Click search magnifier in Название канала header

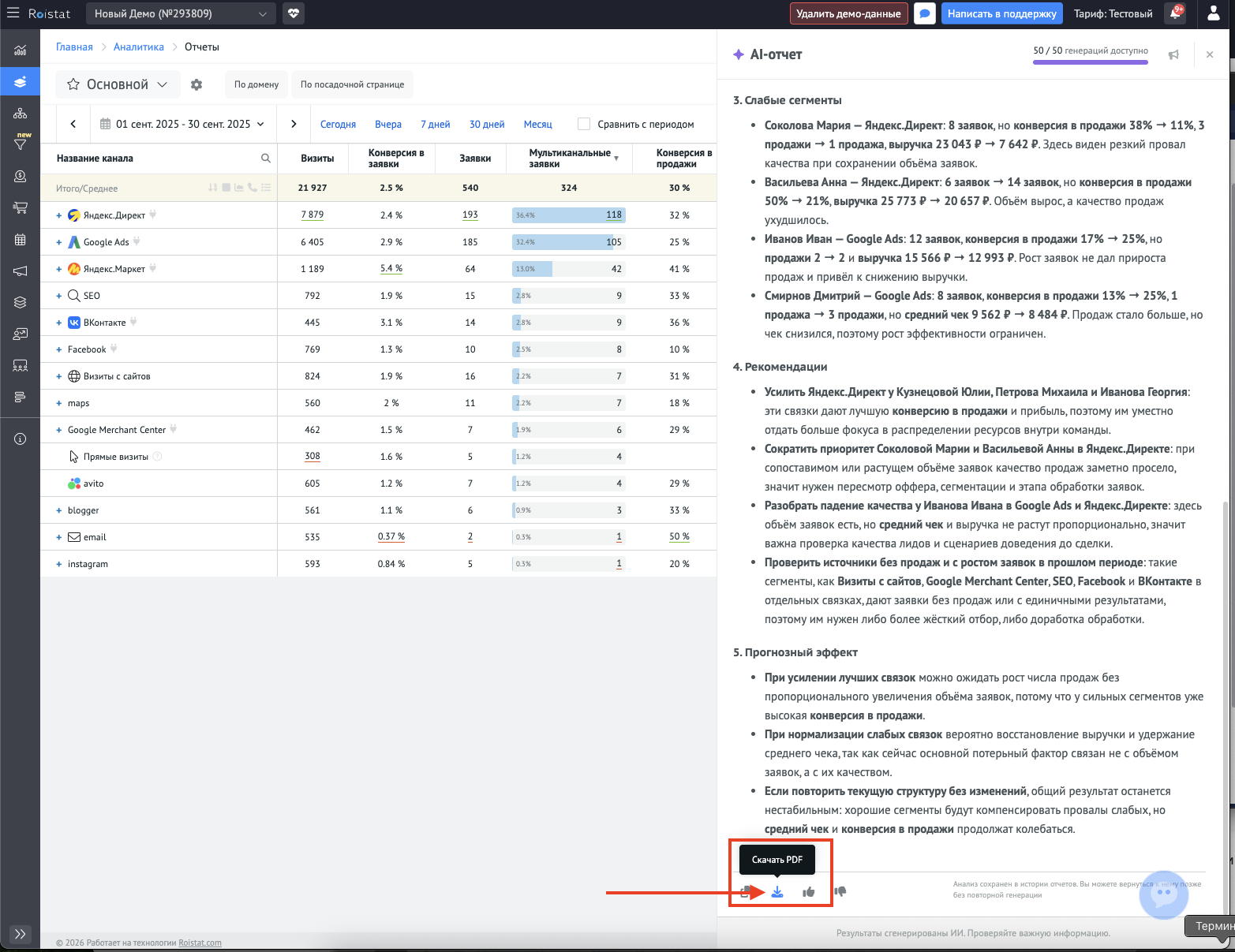click(266, 159)
